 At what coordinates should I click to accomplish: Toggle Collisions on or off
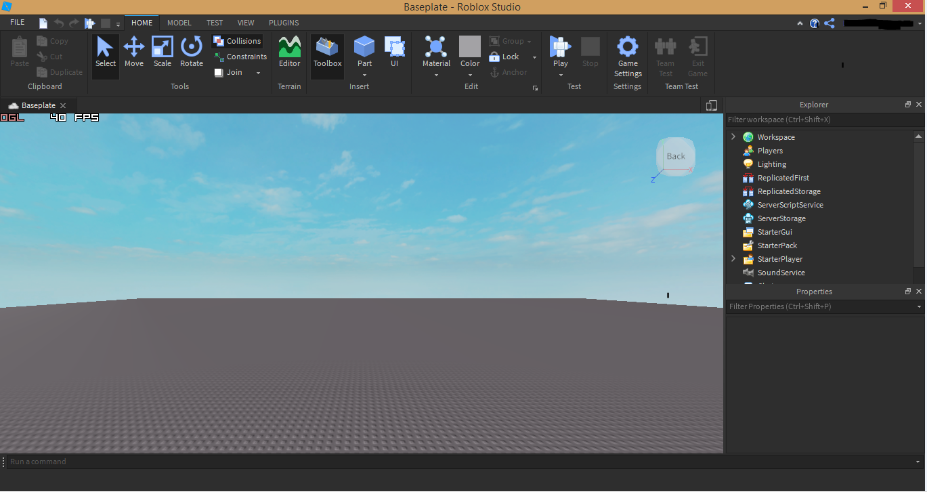237,41
